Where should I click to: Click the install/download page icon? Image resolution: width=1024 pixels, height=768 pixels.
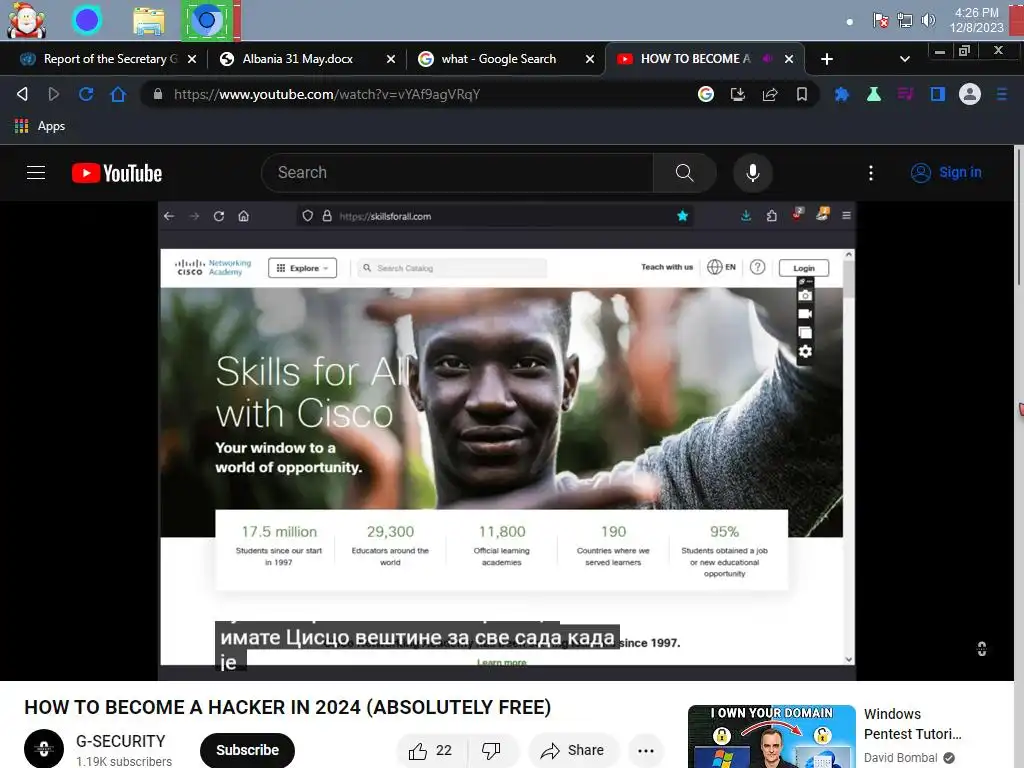[738, 94]
